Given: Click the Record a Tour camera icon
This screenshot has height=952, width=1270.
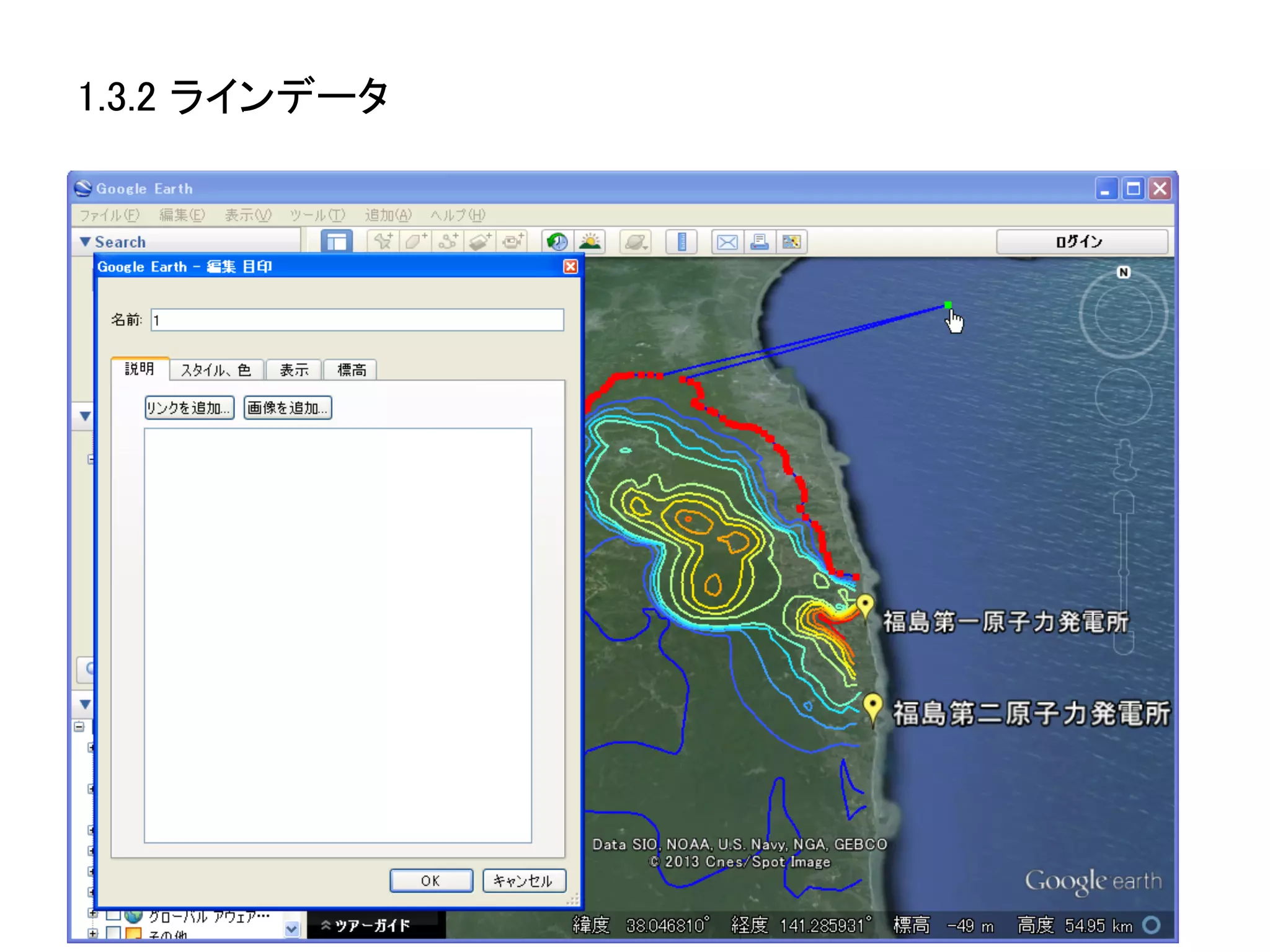Looking at the screenshot, I should 513,242.
